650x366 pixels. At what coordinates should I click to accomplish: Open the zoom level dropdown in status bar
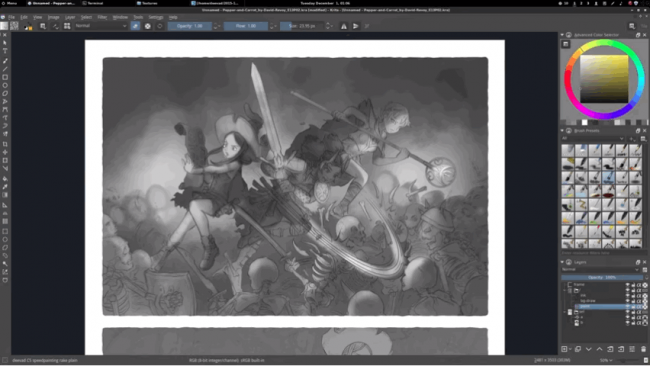pyautogui.click(x=606, y=360)
